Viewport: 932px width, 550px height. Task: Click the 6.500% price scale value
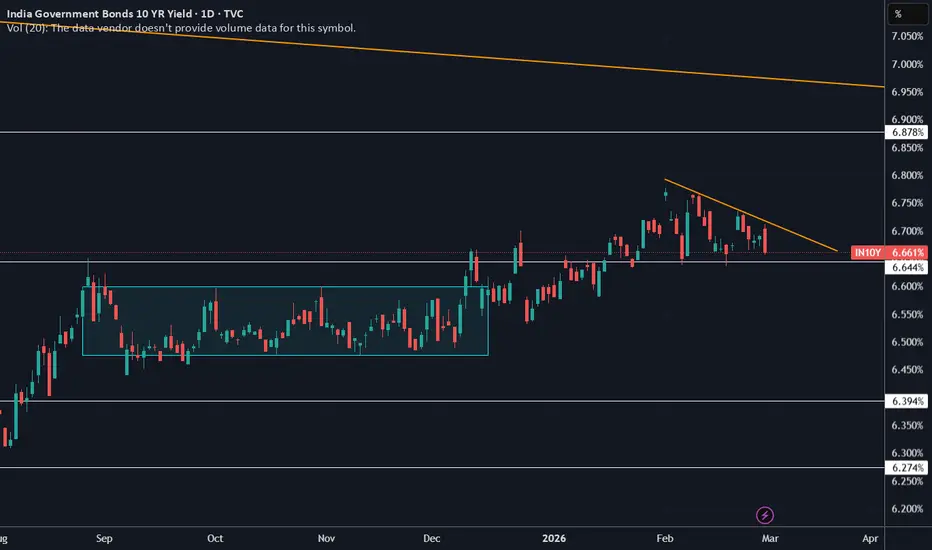[x=907, y=342]
